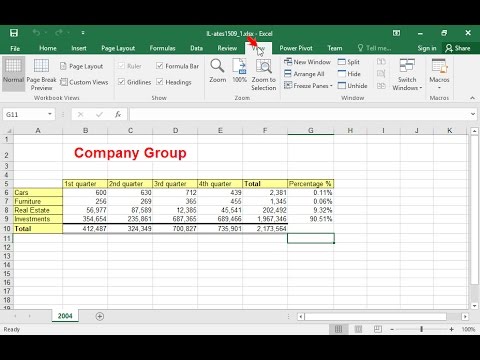The image size is (480, 360).
Task: Click the Arrange All button
Action: point(304,74)
